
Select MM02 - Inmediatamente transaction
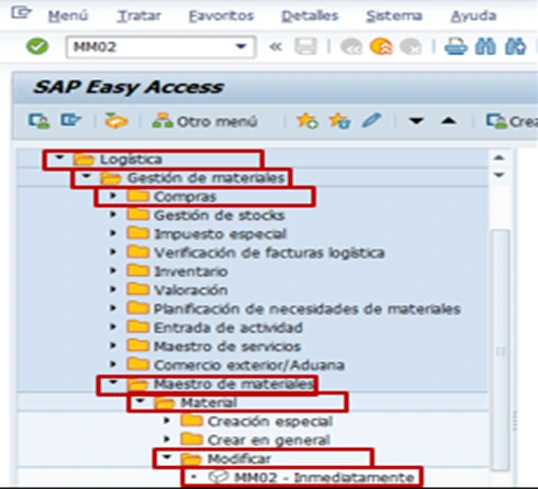pyautogui.click(x=324, y=477)
